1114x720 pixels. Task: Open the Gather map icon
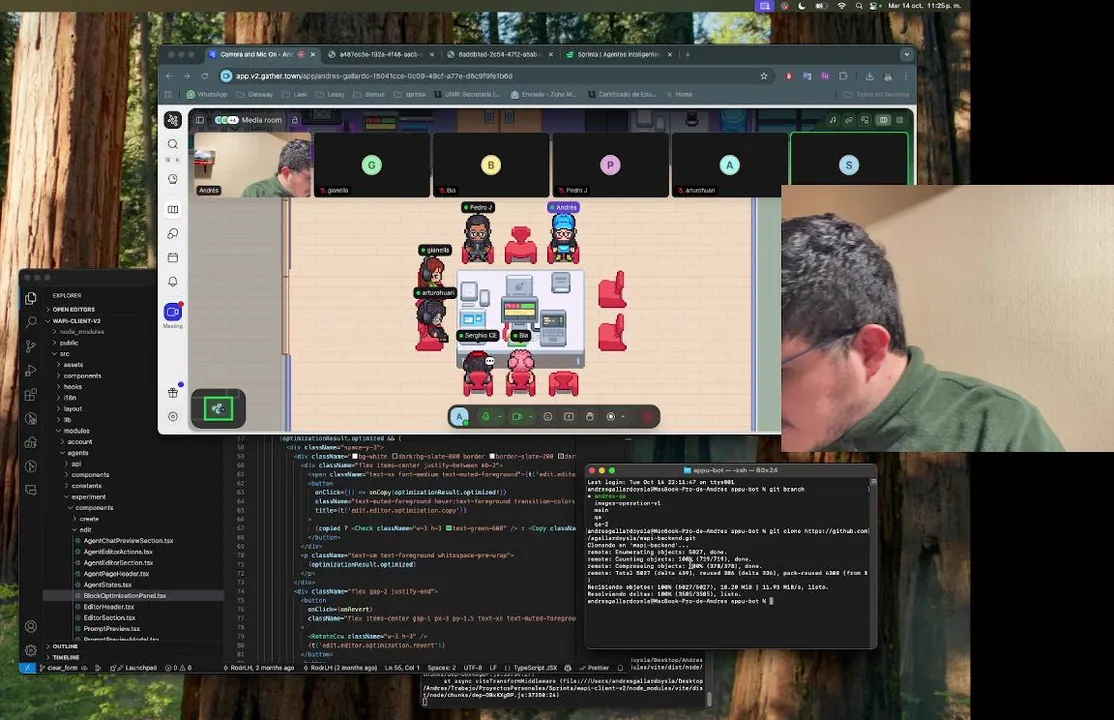pos(173,210)
